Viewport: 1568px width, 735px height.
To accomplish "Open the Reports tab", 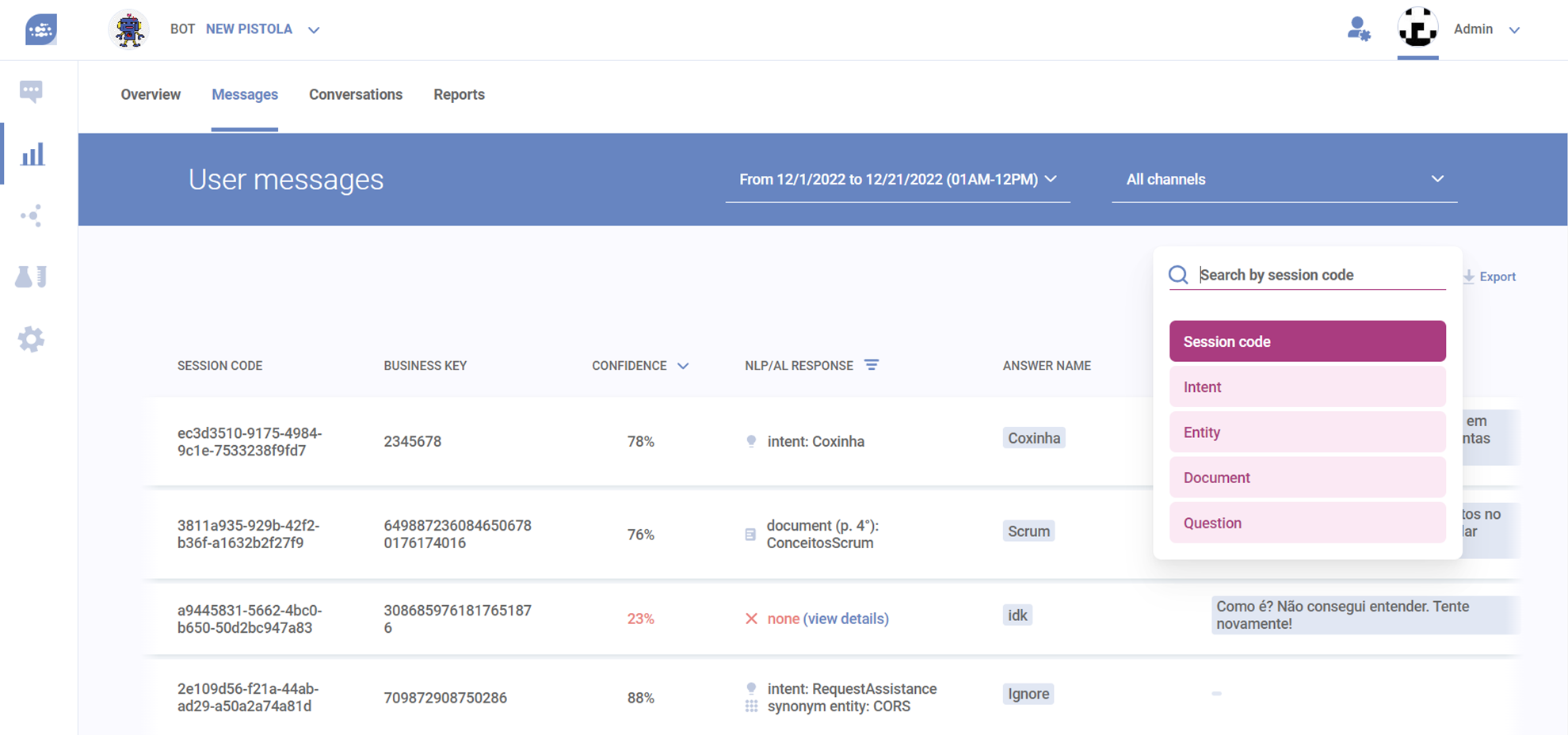I will point(459,94).
